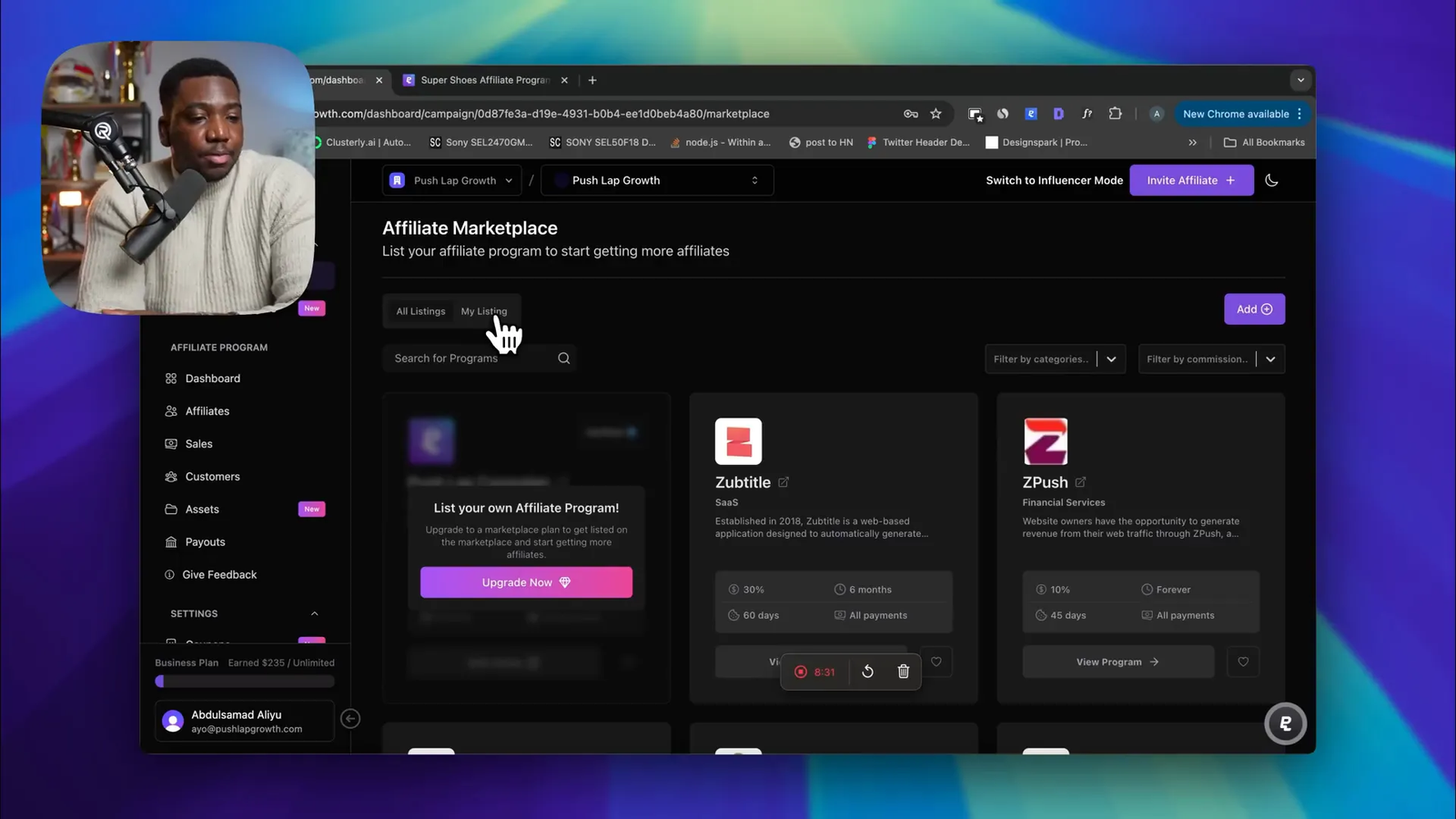This screenshot has width=1456, height=819.
Task: Toggle dark mode moon icon
Action: (1271, 180)
